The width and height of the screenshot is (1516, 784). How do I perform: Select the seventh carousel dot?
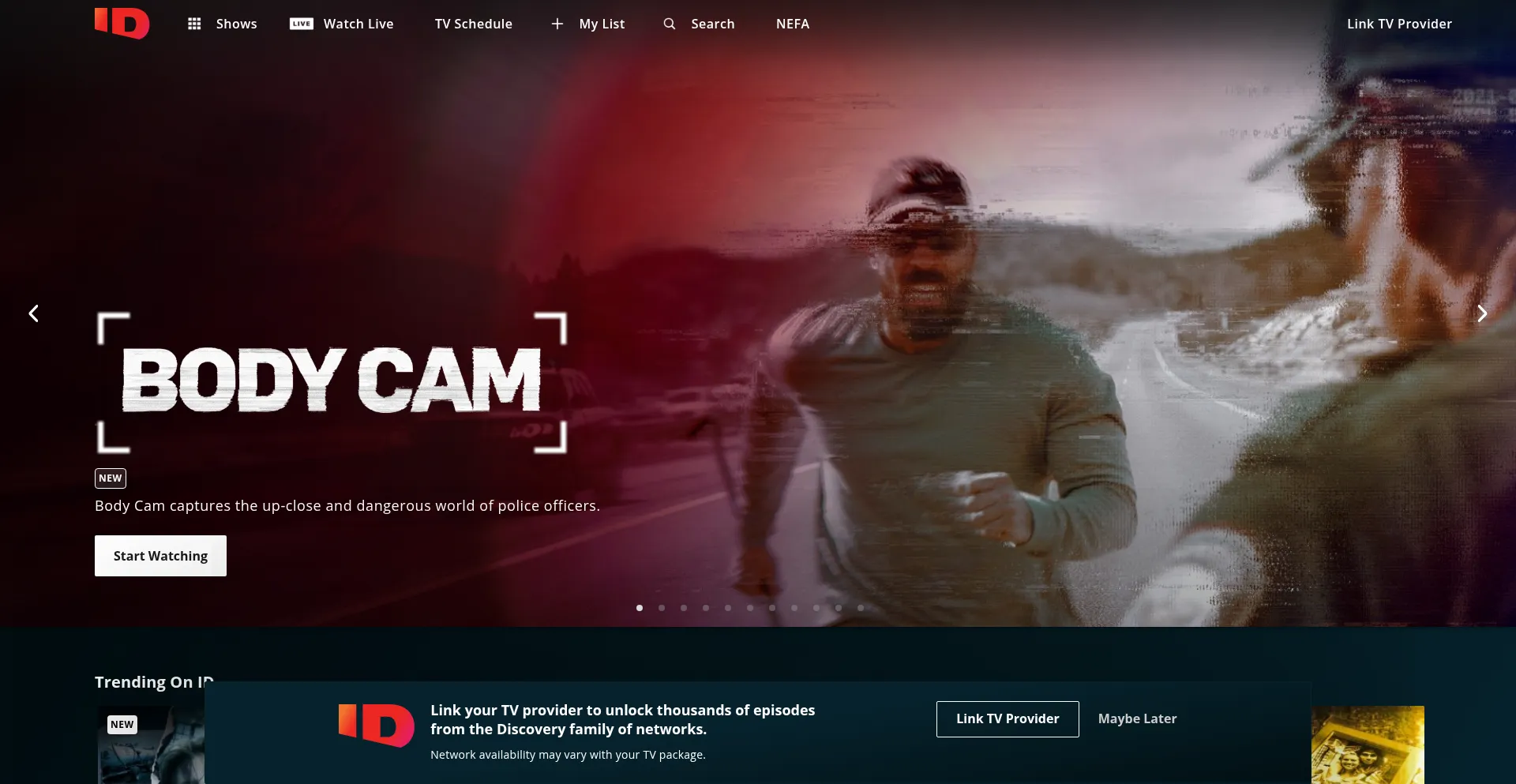point(772,608)
